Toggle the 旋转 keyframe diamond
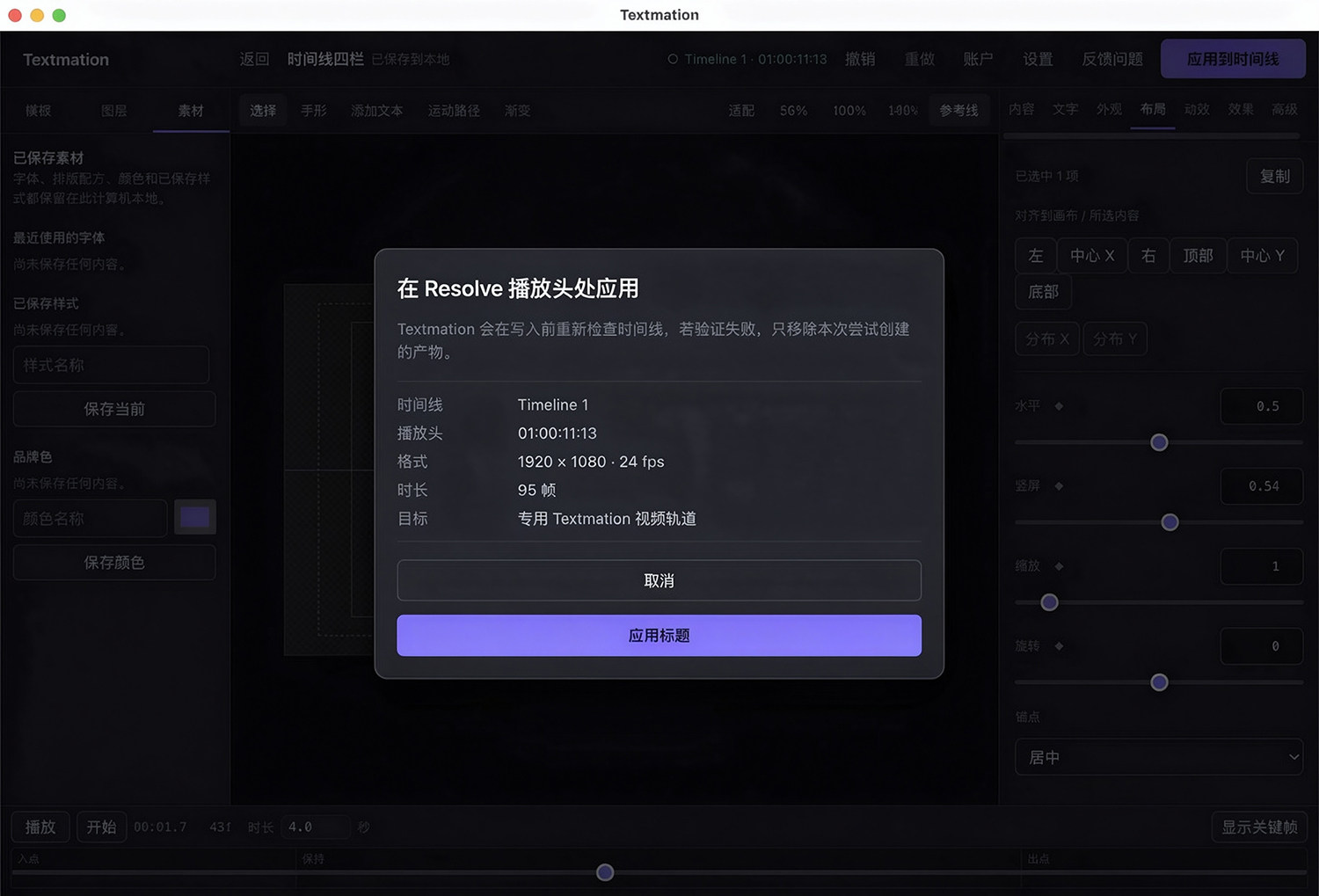The image size is (1319, 896). [1059, 646]
